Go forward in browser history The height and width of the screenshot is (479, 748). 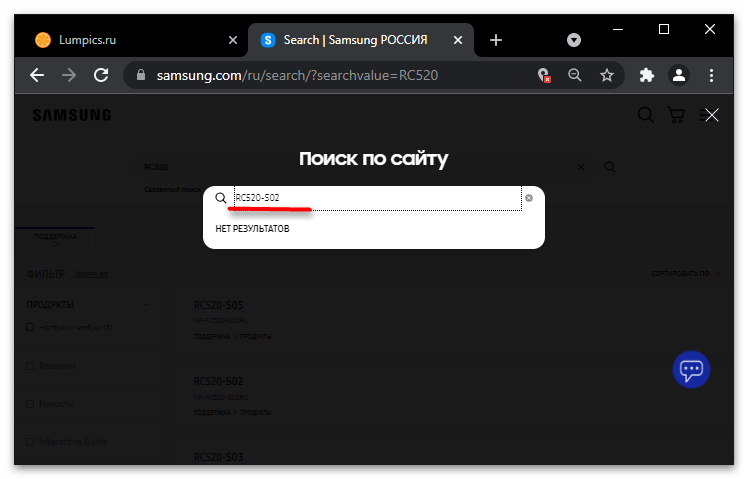69,75
